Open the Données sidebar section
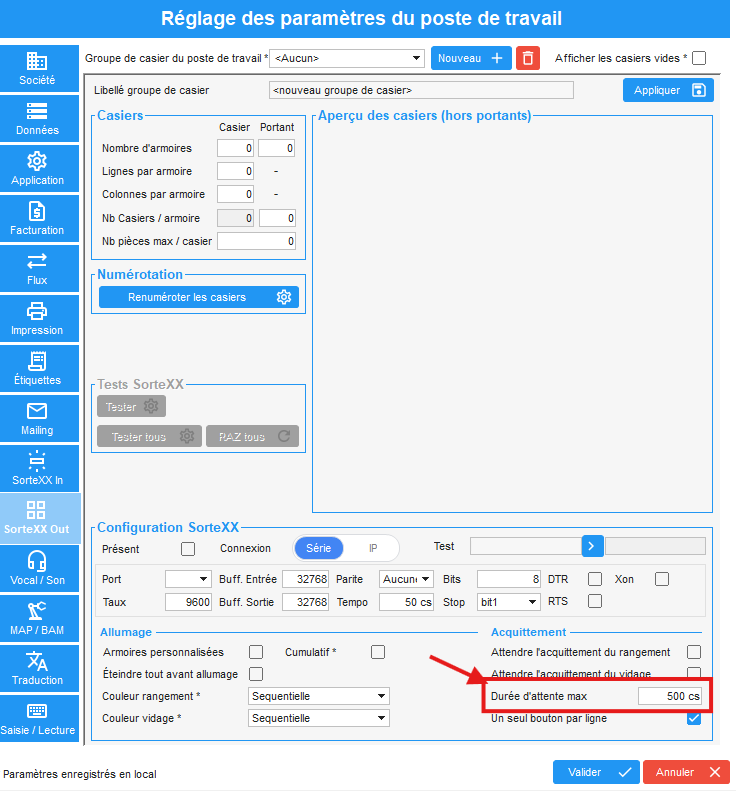The width and height of the screenshot is (736, 791). [x=37, y=119]
